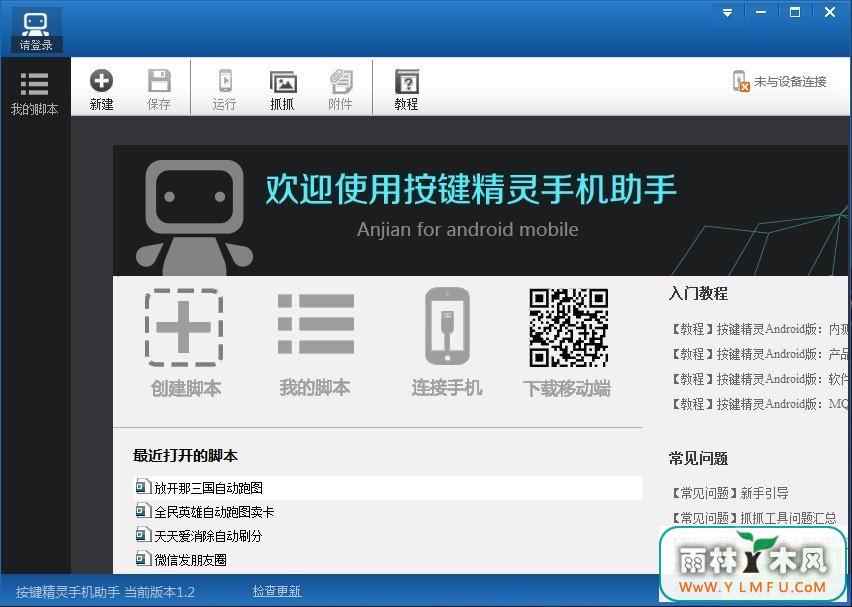Open FAQ link 抓抓工具问题汇总
The width and height of the screenshot is (852, 607).
click(753, 518)
